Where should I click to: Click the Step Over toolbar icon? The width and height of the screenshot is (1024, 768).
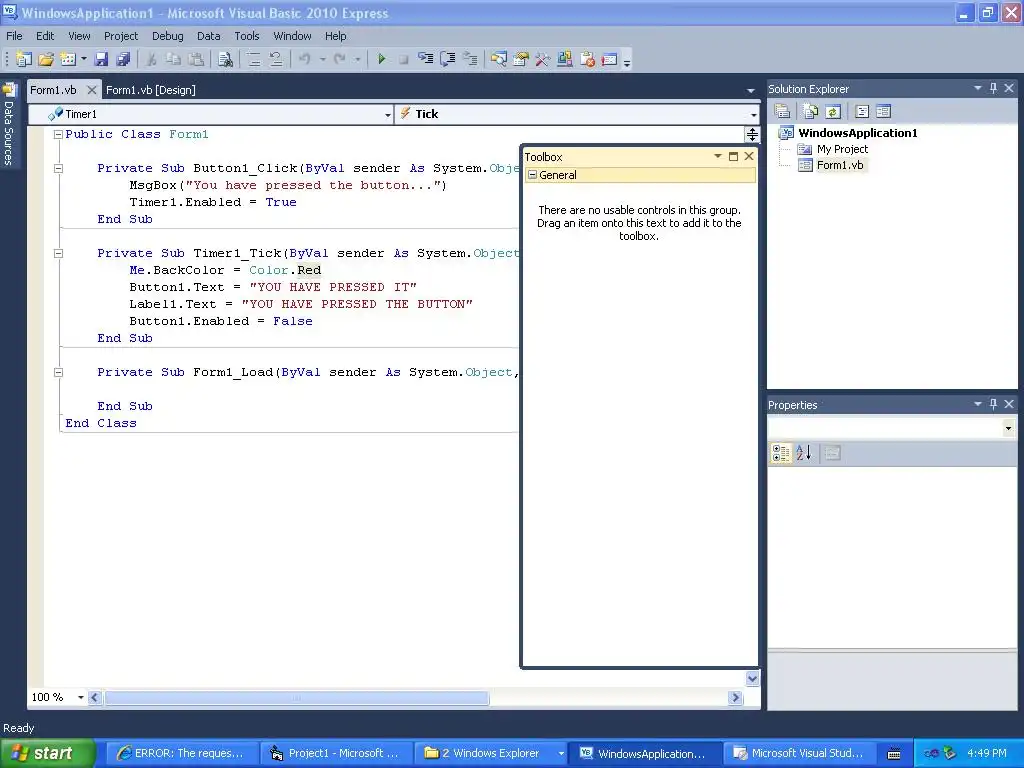tap(448, 59)
